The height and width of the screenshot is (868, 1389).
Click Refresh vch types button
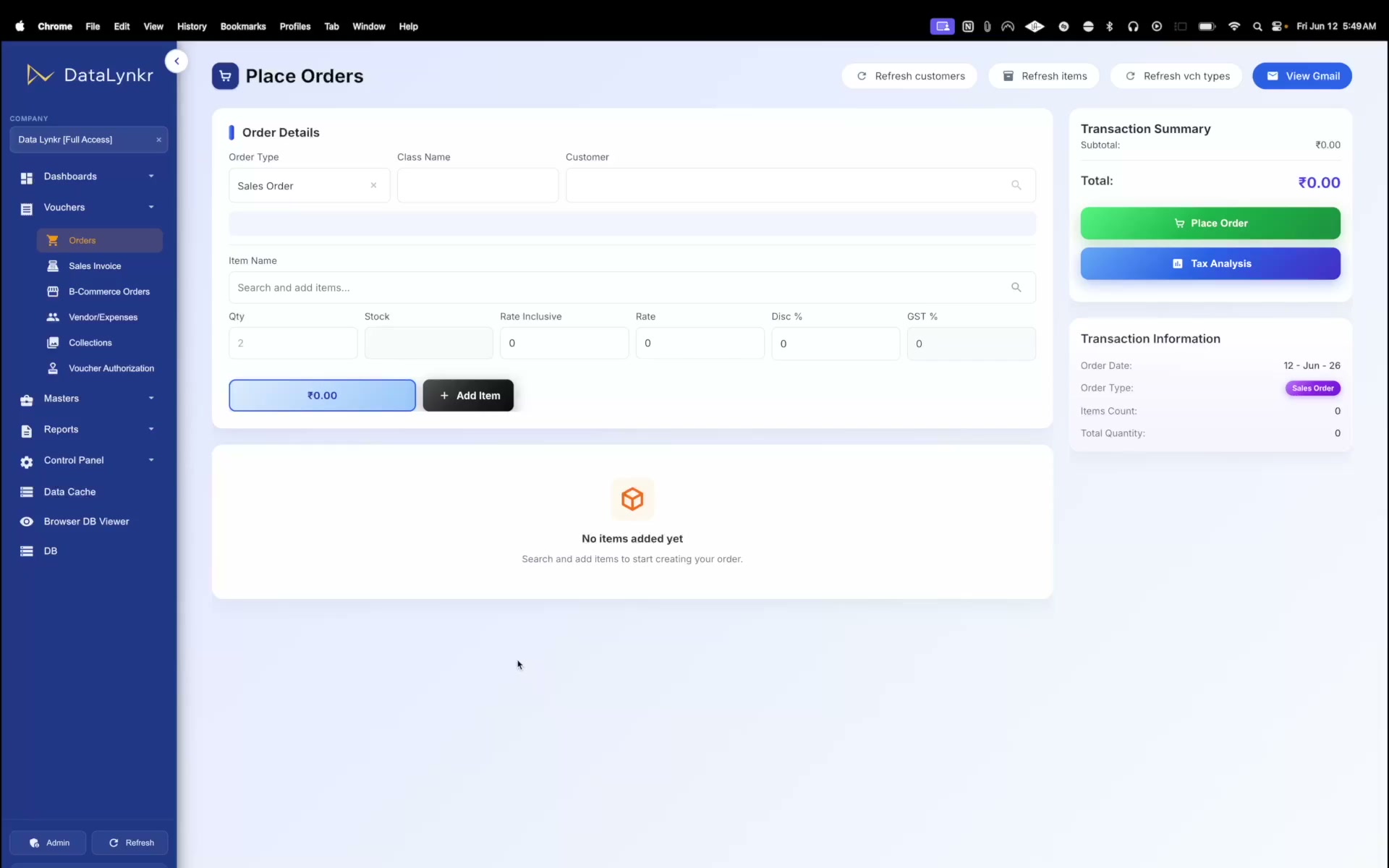point(1176,76)
